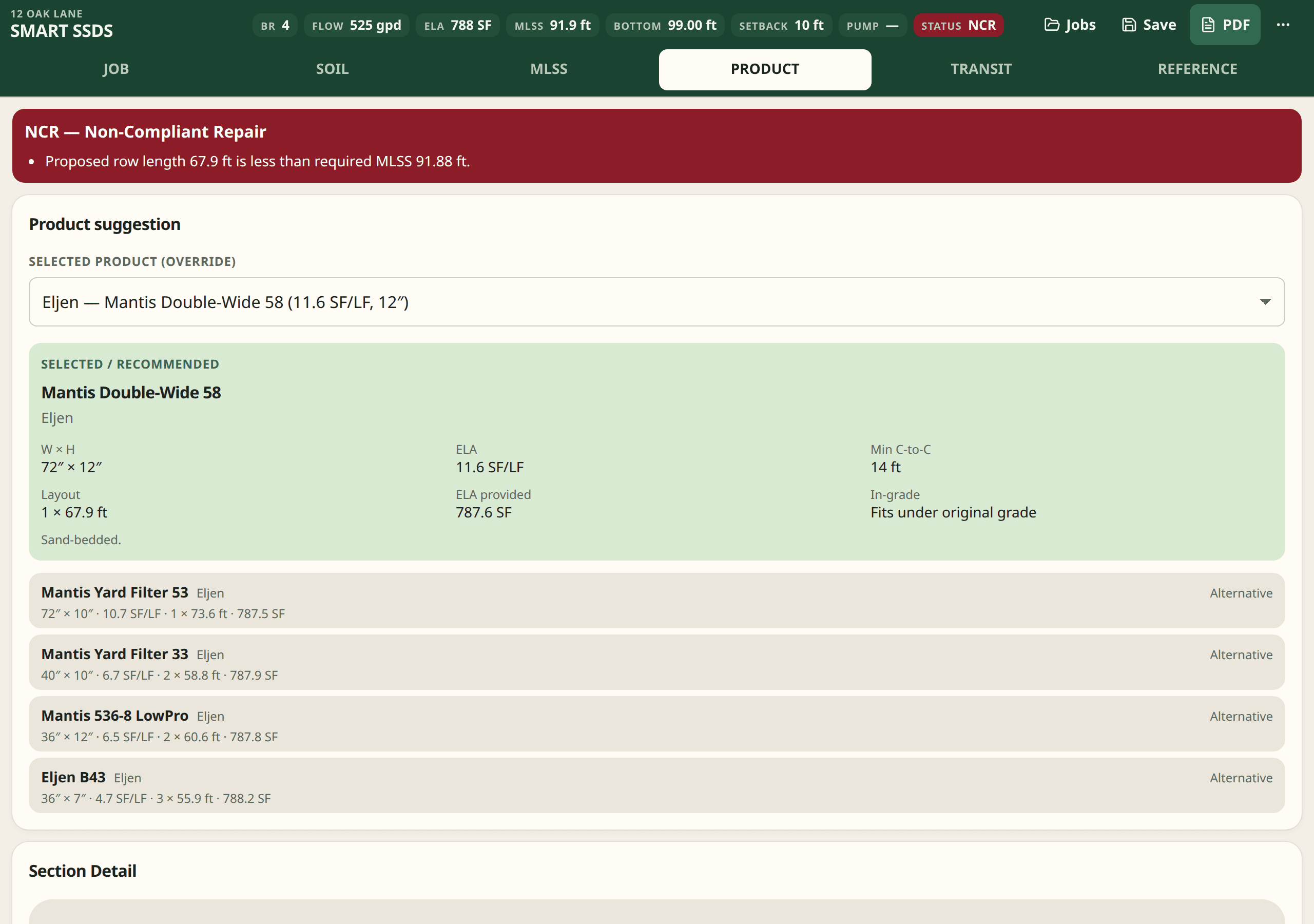This screenshot has height=924, width=1314.
Task: Click the Fits under original grade text
Action: click(953, 512)
